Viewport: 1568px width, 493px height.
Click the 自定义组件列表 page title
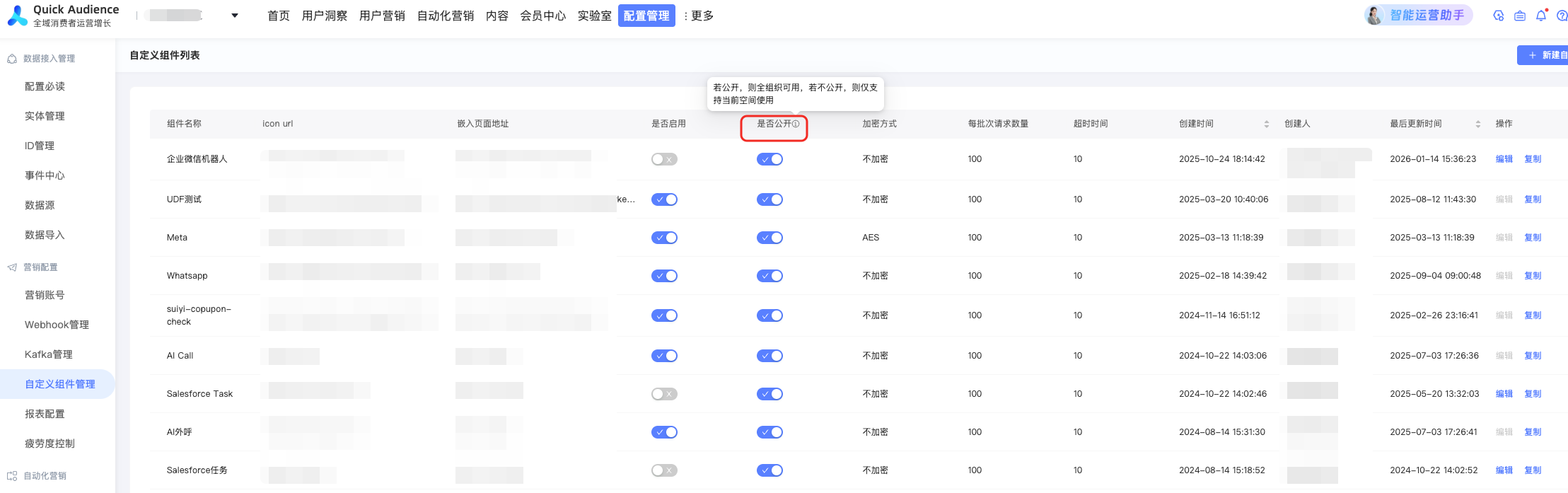point(165,55)
